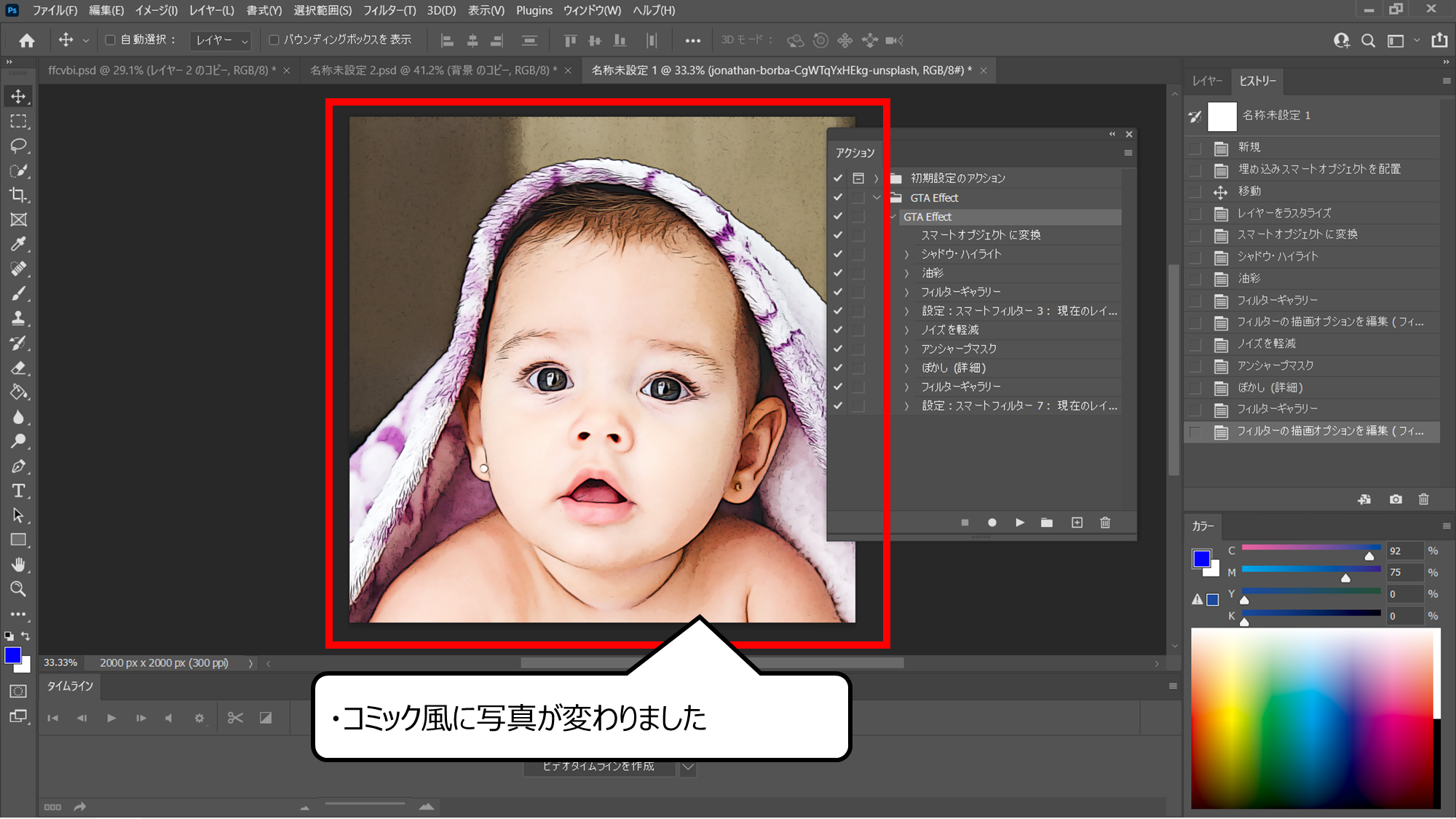The width and height of the screenshot is (1456, 819).
Task: Toggle checkmark for アンシャープマスク action step
Action: click(838, 349)
